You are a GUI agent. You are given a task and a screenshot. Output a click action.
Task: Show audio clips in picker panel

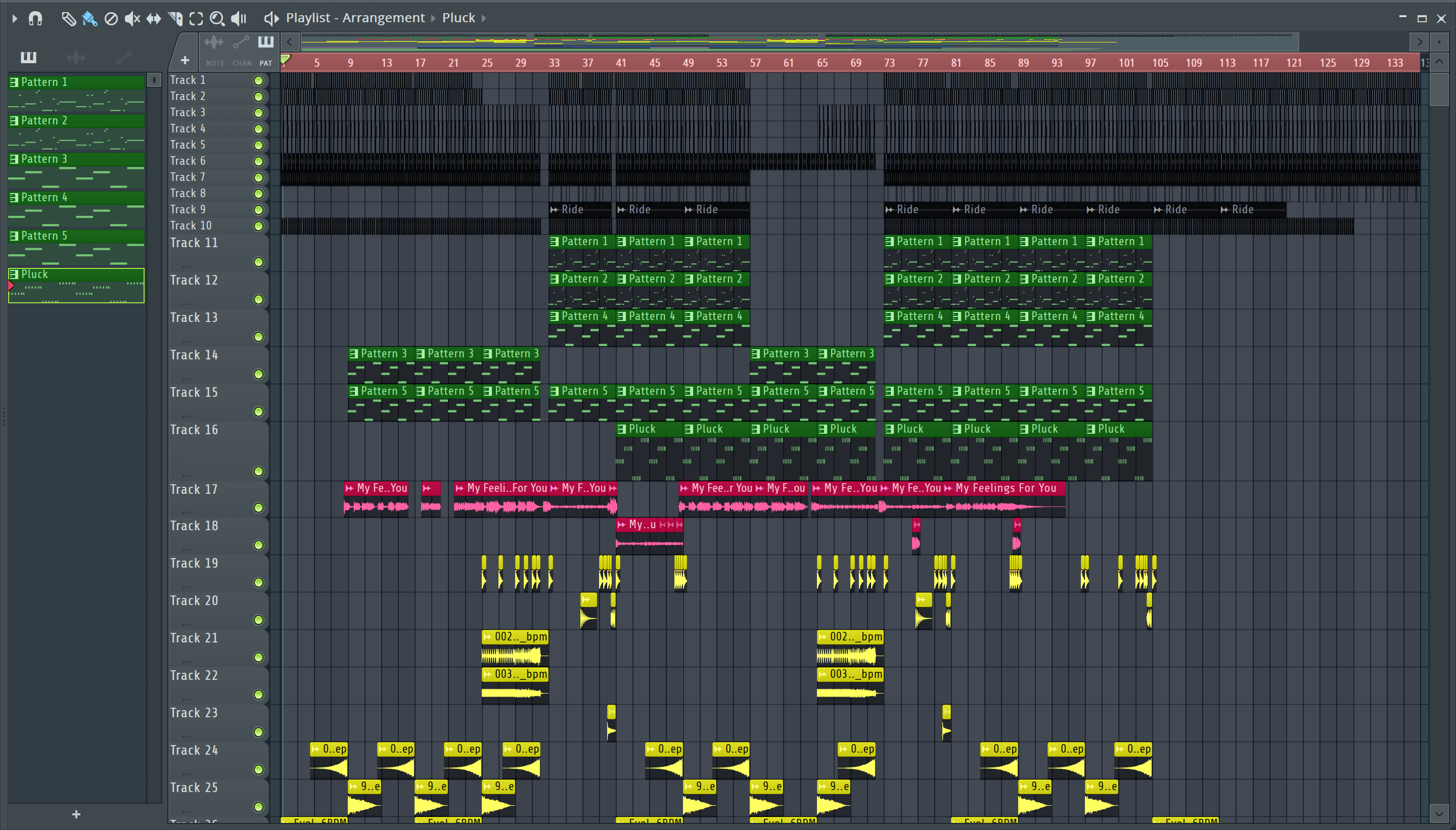76,57
